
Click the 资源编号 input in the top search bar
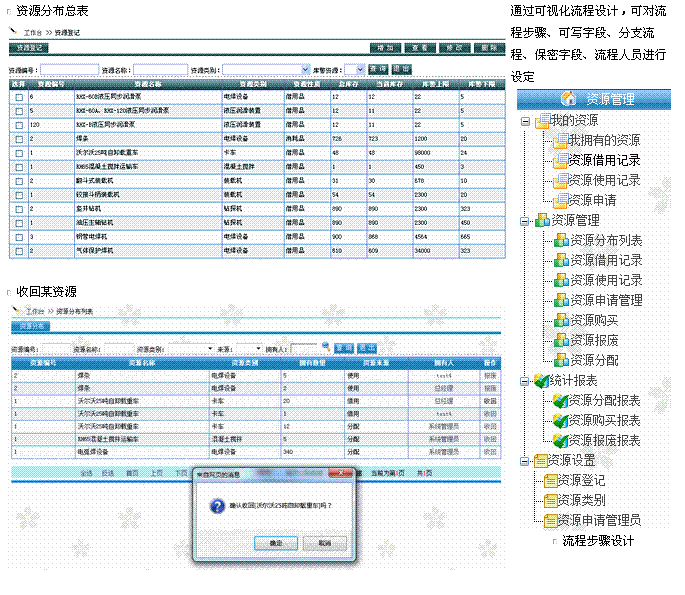tap(70, 69)
